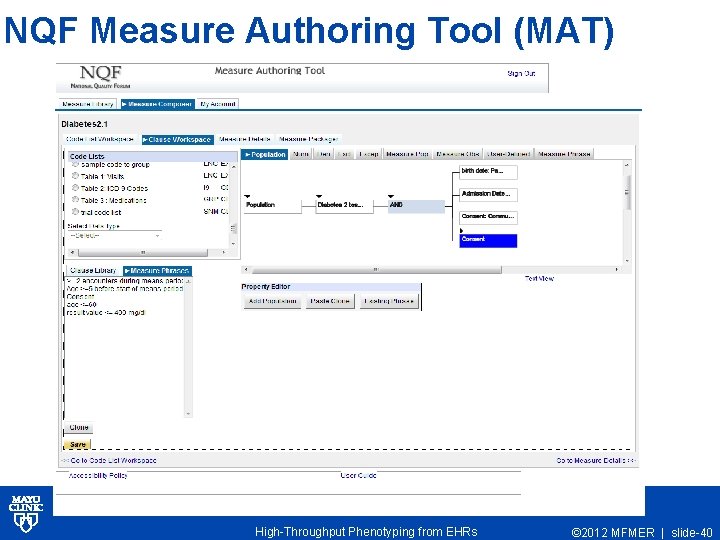Open the My Account tab
The width and height of the screenshot is (720, 540).
tap(218, 104)
